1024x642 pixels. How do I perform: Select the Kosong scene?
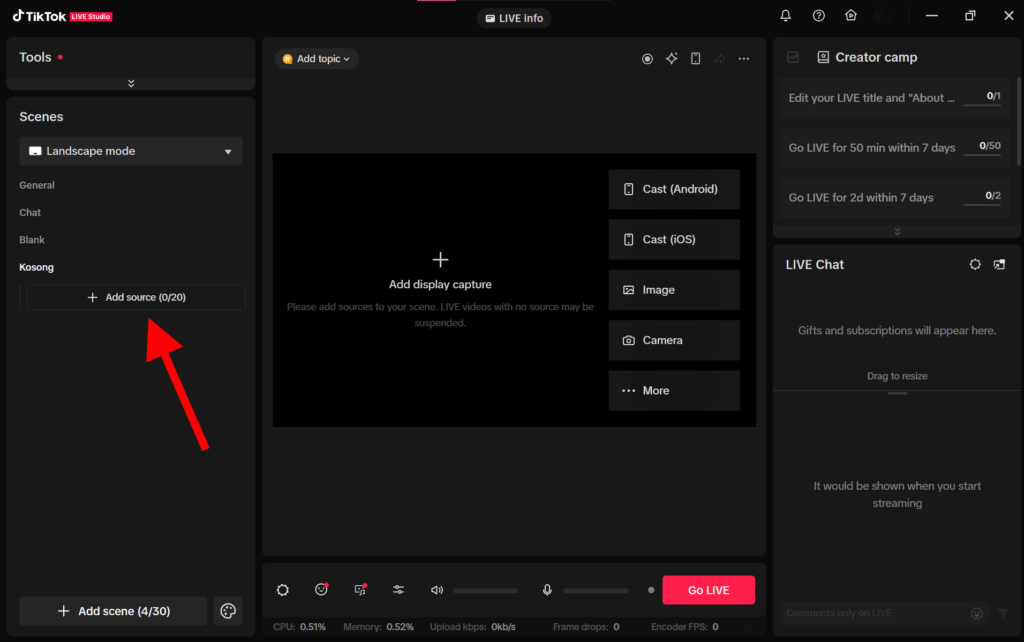[37, 268]
